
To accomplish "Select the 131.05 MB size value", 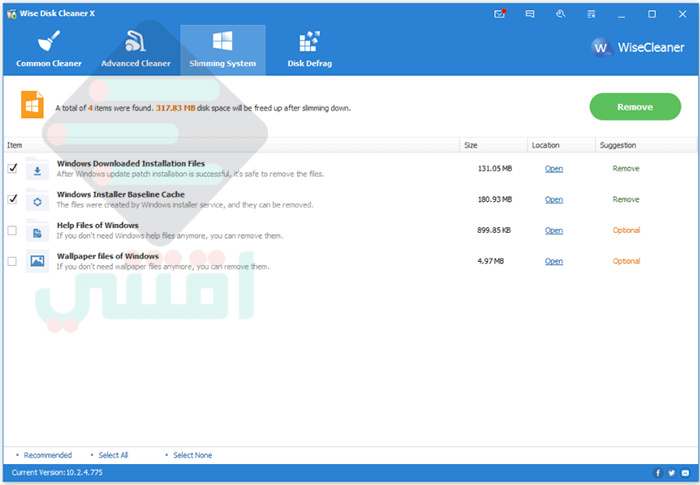I will click(x=495, y=168).
